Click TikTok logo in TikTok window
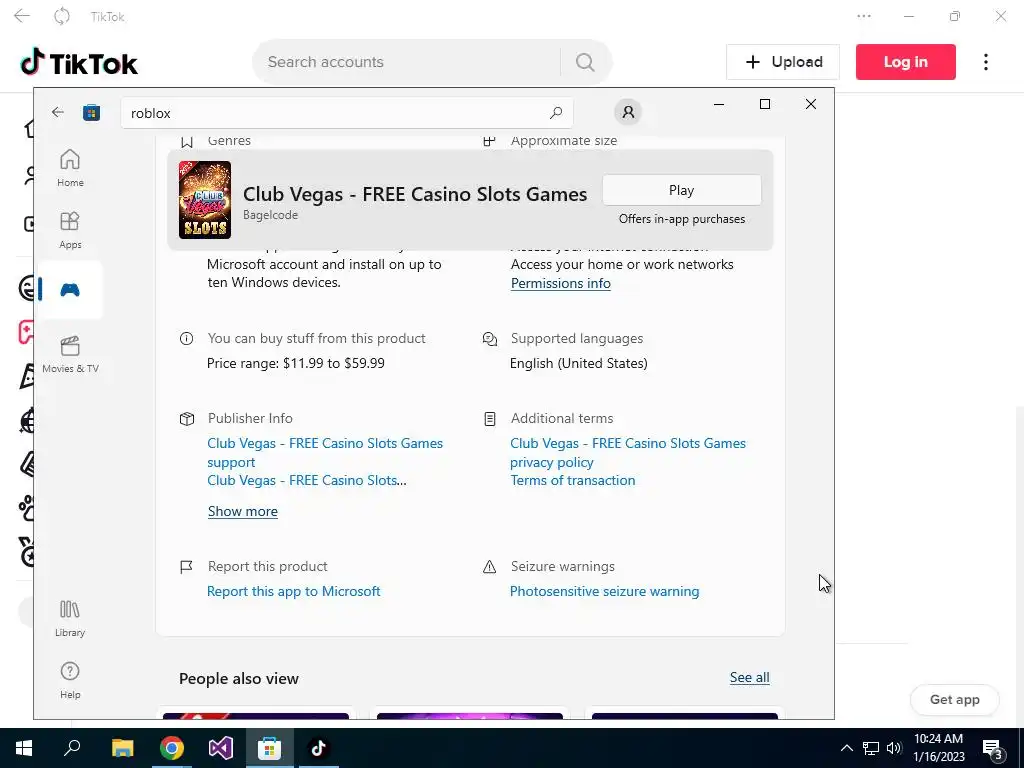Viewport: 1024px width, 768px height. [x=79, y=63]
